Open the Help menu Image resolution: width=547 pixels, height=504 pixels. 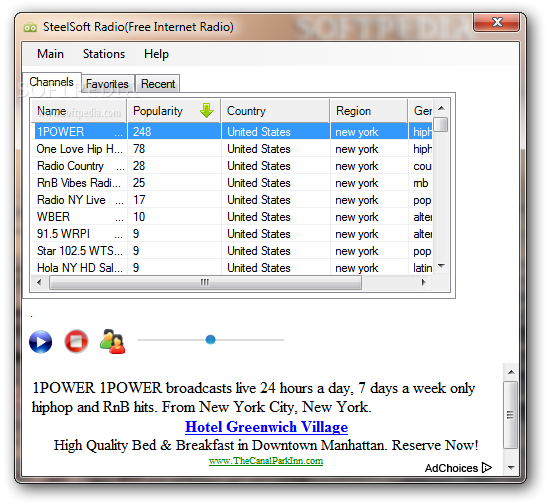click(156, 54)
